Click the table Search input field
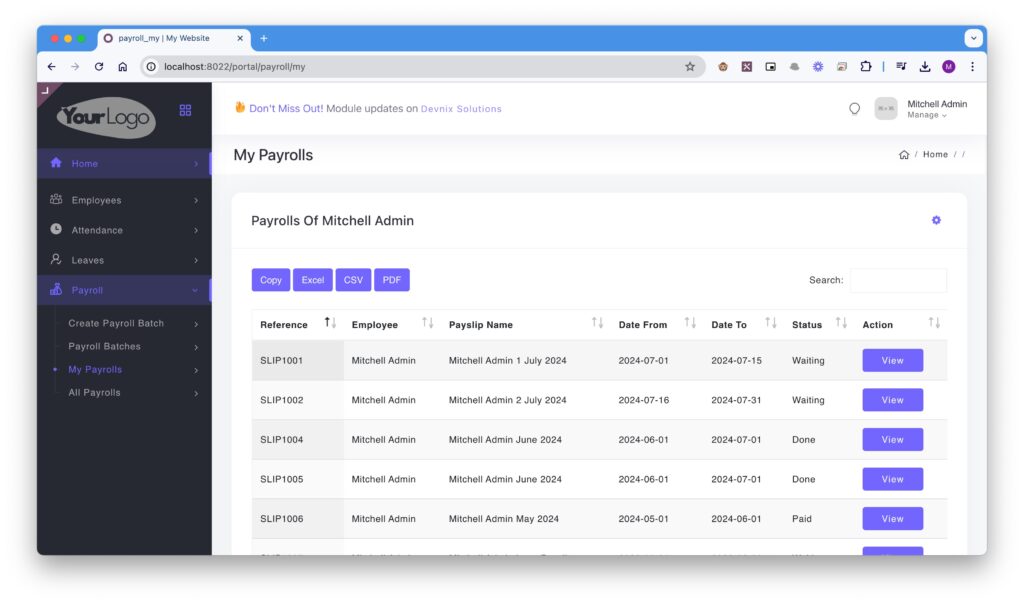The image size is (1024, 604). click(897, 280)
